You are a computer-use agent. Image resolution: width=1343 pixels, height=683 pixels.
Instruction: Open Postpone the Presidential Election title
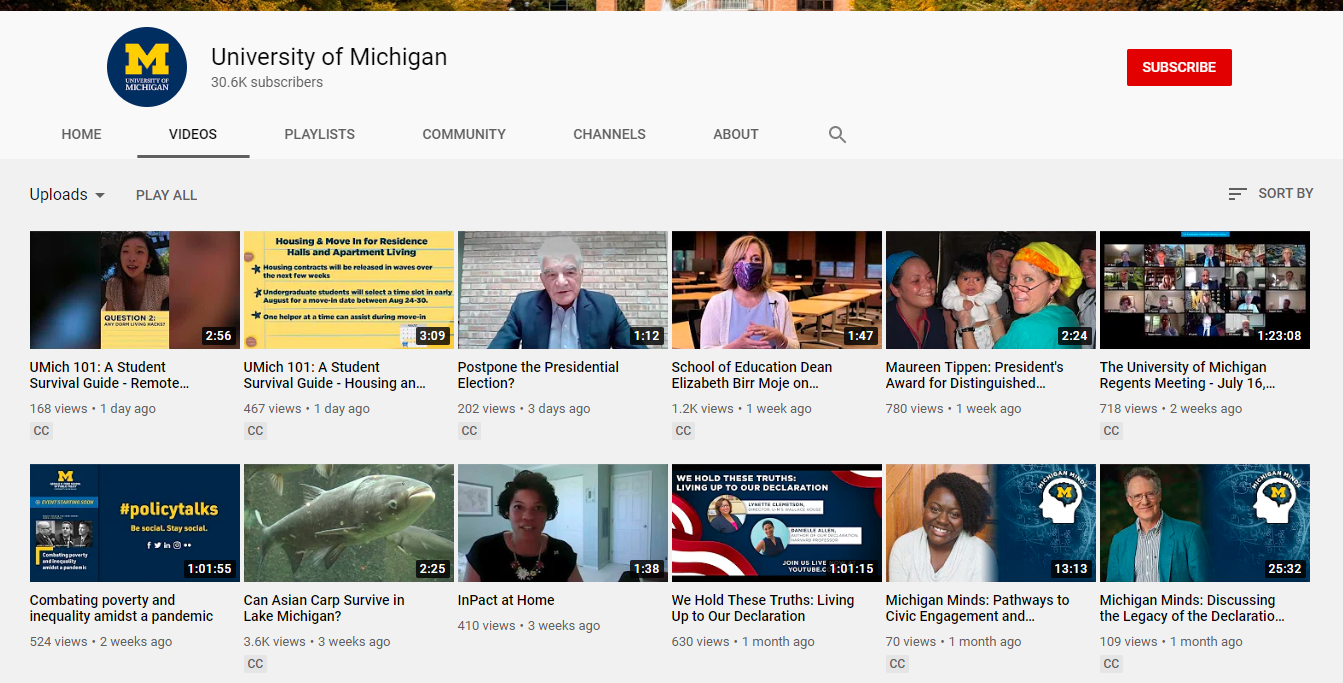[538, 375]
